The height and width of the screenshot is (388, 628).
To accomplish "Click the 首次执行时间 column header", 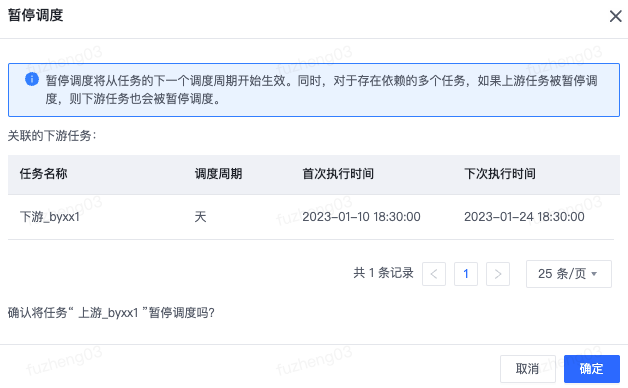I will tap(338, 174).
